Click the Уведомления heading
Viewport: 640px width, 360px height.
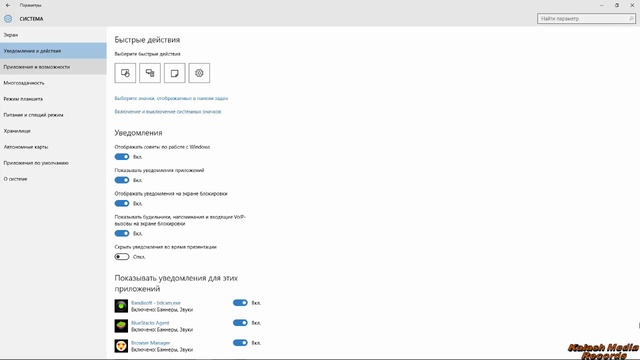click(138, 133)
